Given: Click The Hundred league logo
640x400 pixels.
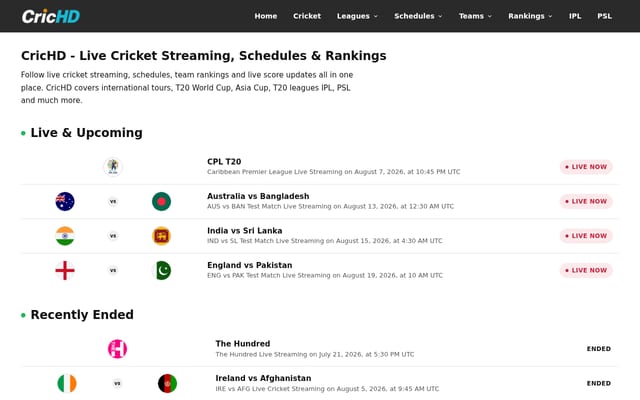Looking at the screenshot, I should tap(117, 349).
